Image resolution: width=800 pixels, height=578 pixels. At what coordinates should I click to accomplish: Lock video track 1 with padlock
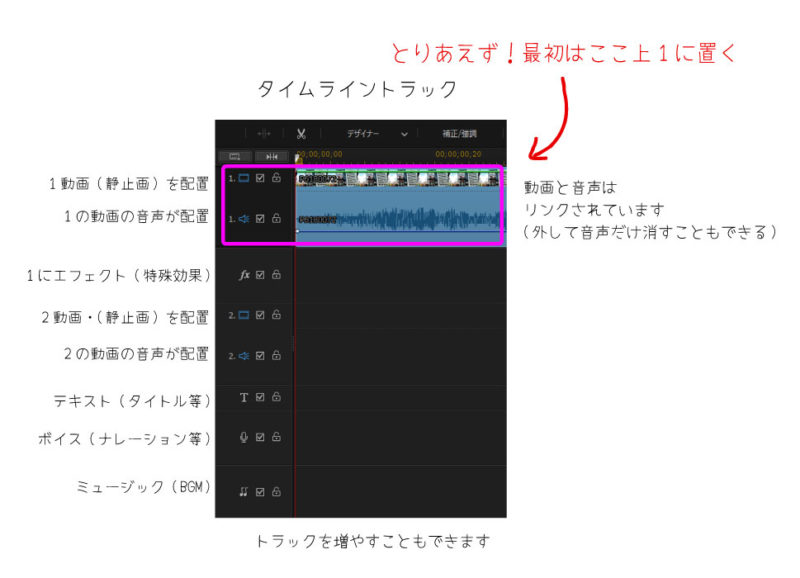[276, 179]
